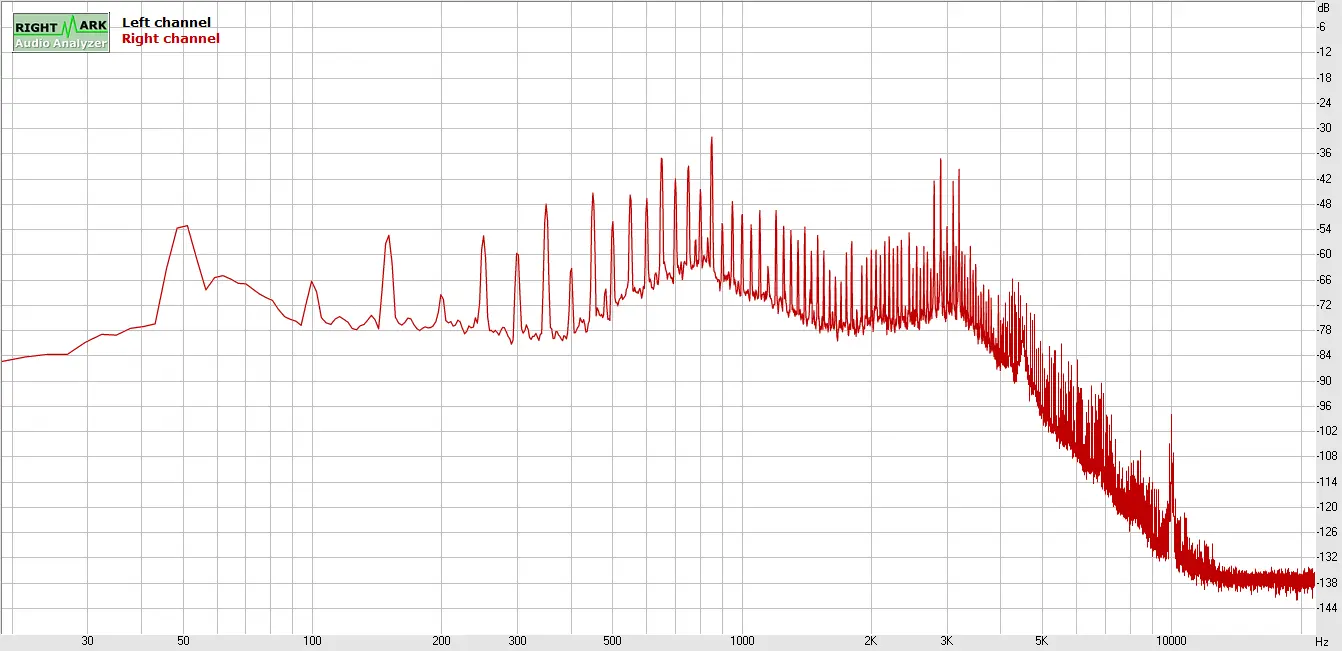Select the 'Left channel' legend label

pos(166,22)
